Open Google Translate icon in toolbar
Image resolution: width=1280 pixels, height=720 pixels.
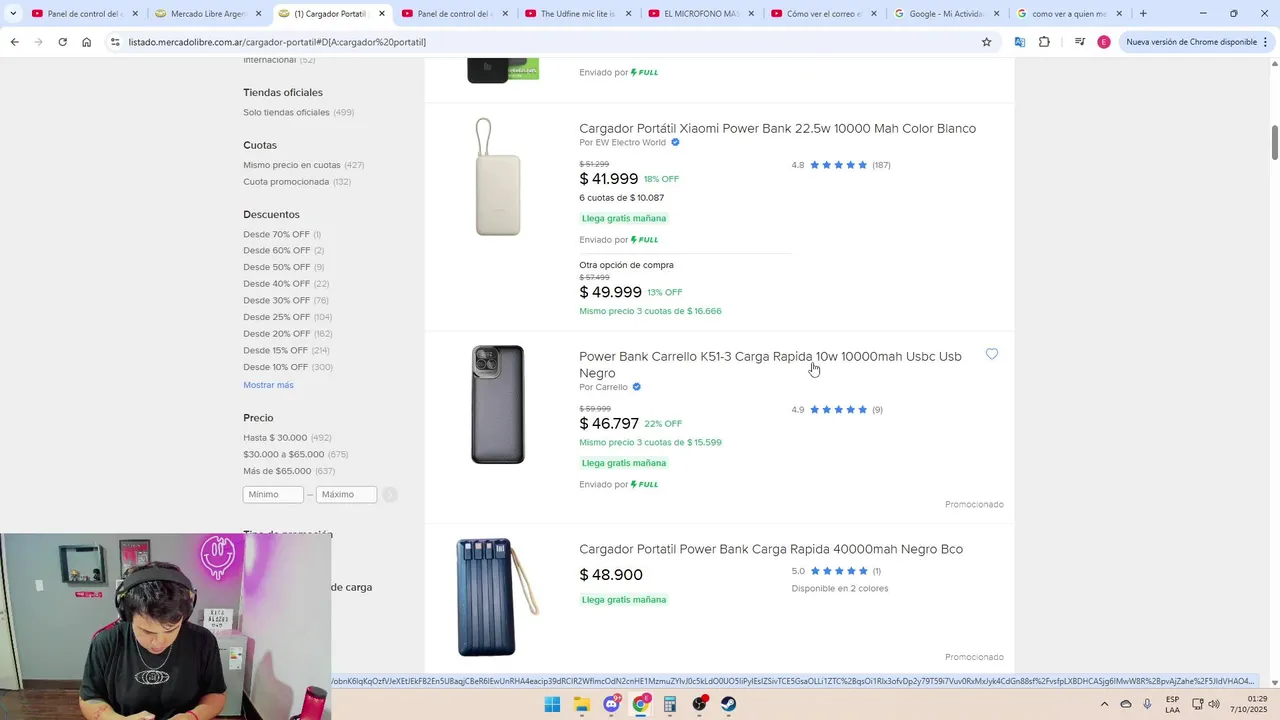[x=1019, y=42]
